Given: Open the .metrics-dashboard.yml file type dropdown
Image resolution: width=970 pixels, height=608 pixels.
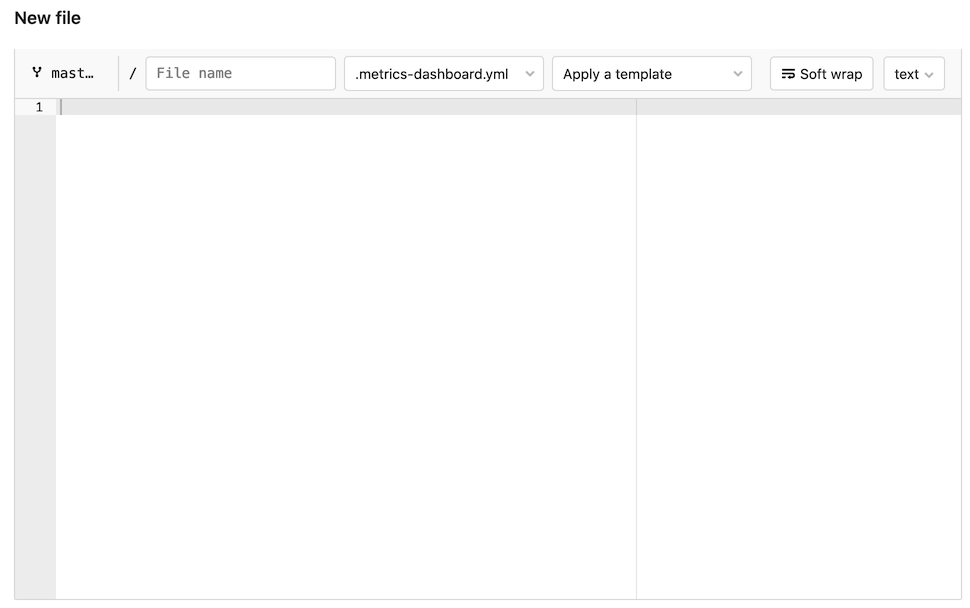Looking at the screenshot, I should pos(443,73).
